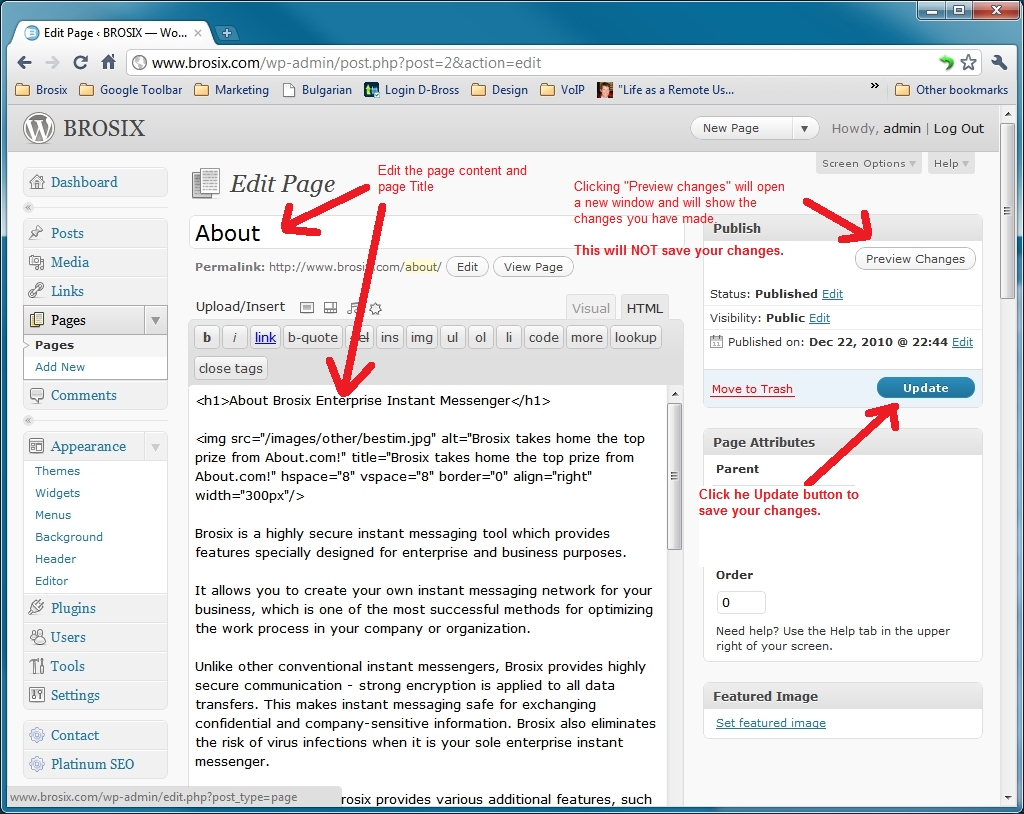Collapse the sidebar using arrow below Dashboard
This screenshot has height=814, width=1024.
(28, 207)
